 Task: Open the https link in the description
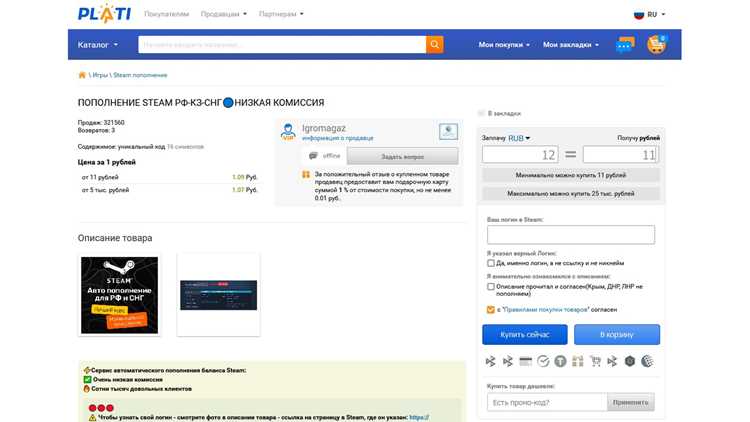click(419, 417)
